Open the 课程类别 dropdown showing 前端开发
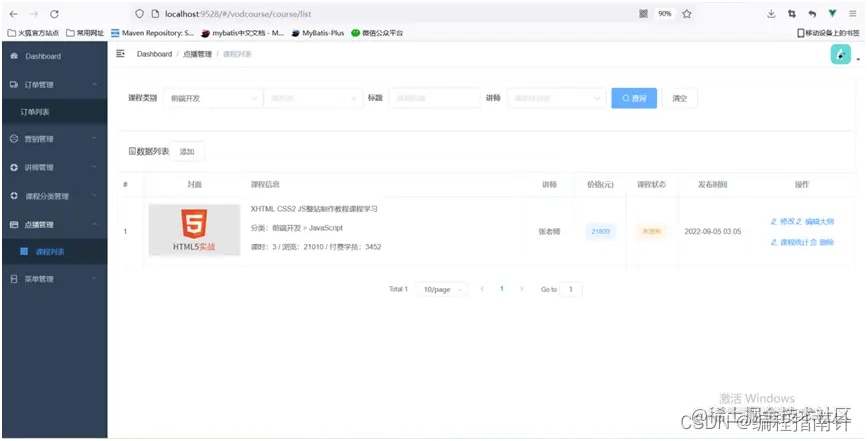The height and width of the screenshot is (441, 867). pos(212,98)
